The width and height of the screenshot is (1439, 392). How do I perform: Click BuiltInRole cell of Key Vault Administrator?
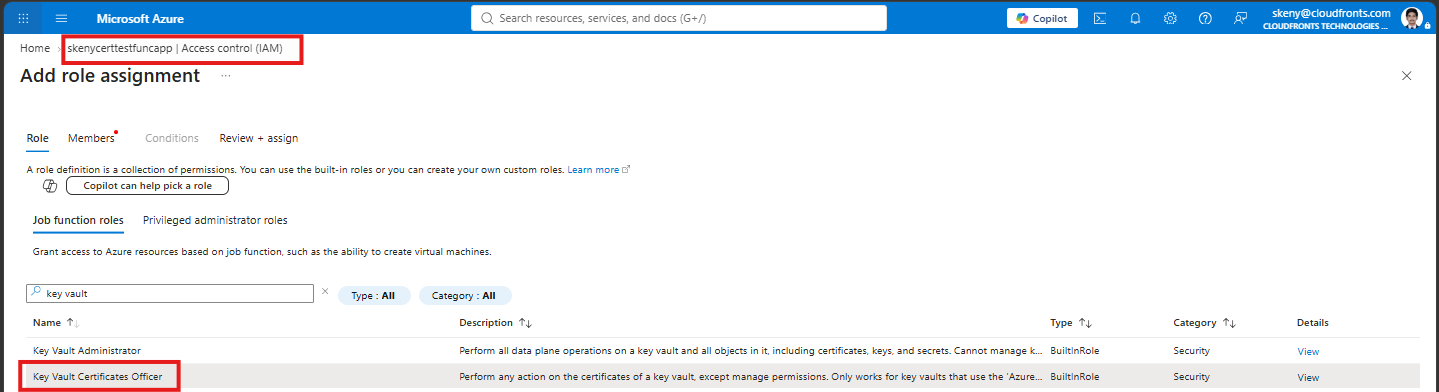[x=1076, y=351]
